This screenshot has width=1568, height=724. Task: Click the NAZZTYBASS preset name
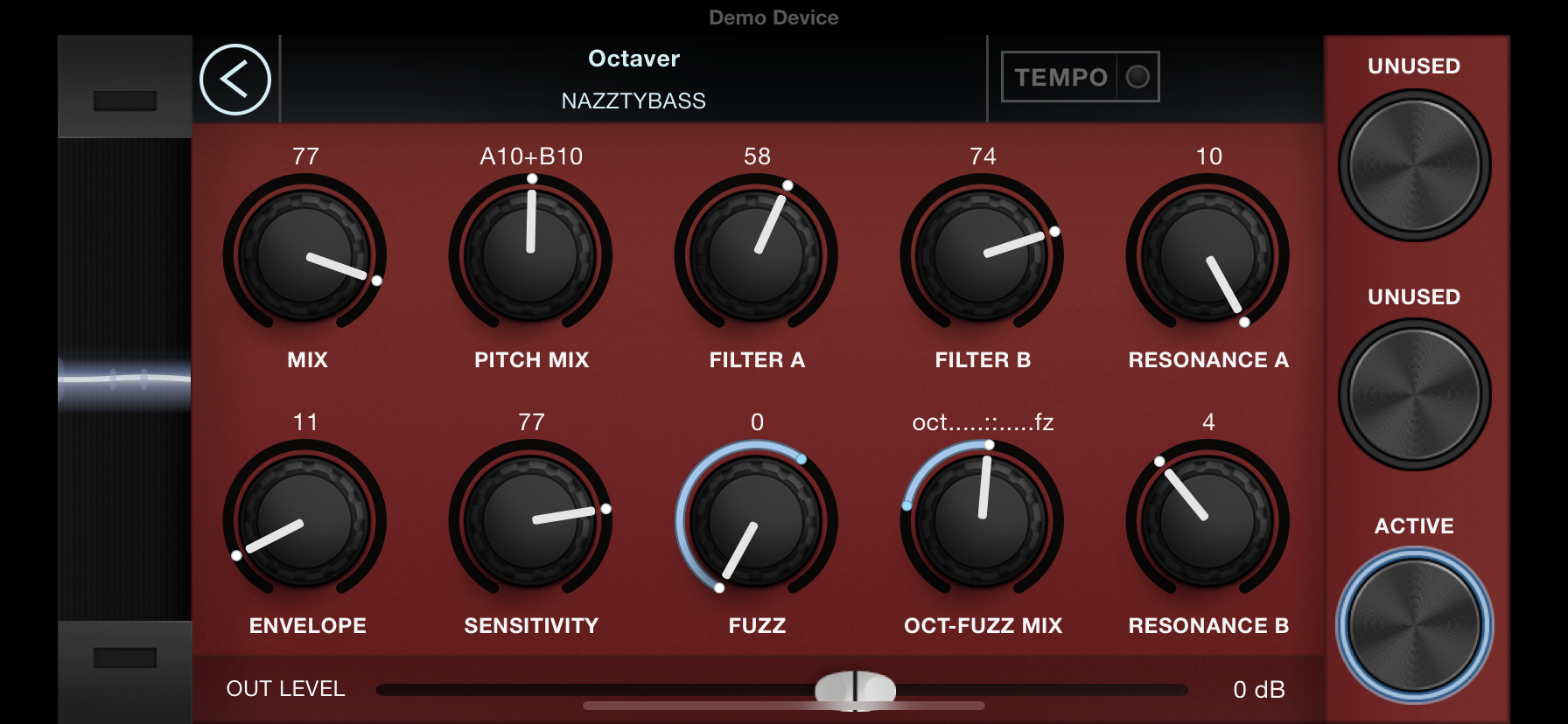pos(633,101)
